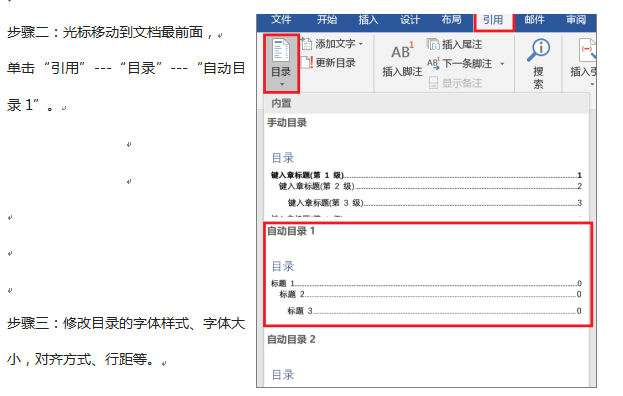Click the 内置 section header
This screenshot has width=623, height=396.
pos(426,103)
